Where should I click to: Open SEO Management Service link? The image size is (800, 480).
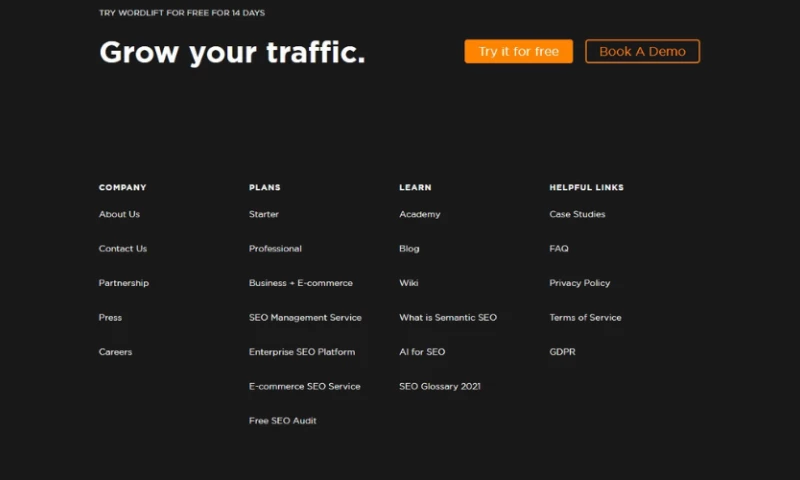(x=305, y=318)
